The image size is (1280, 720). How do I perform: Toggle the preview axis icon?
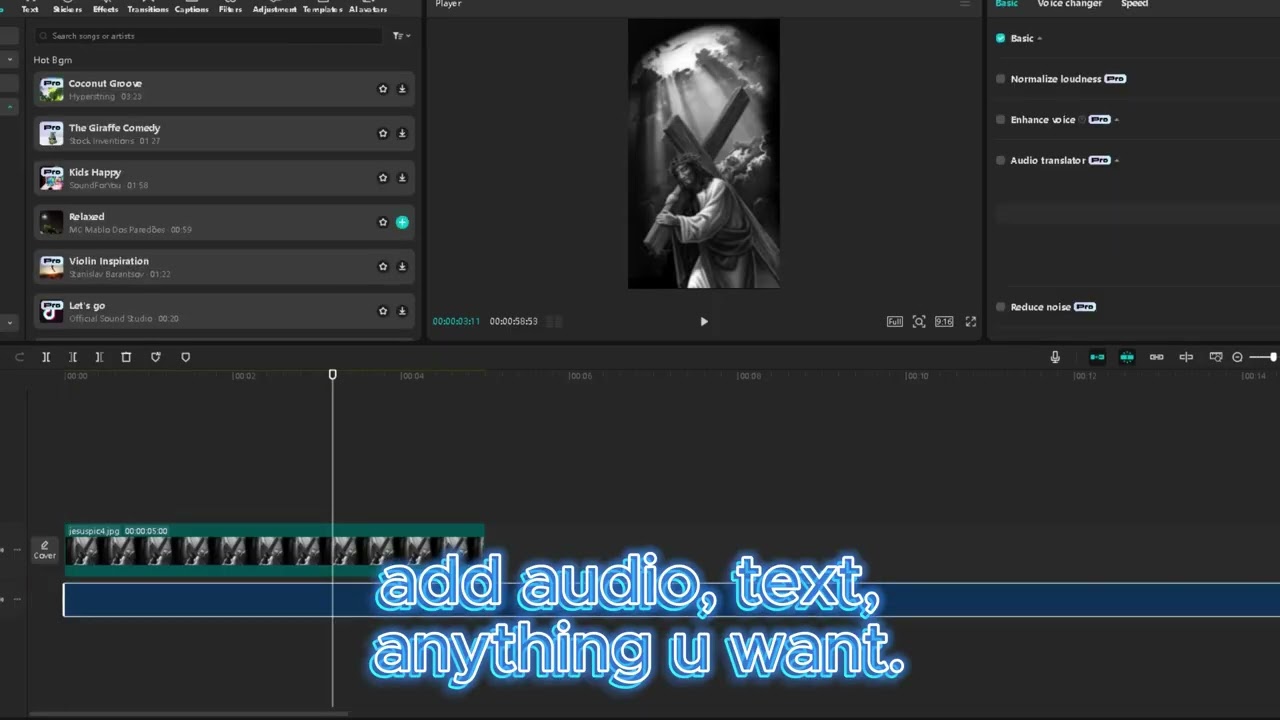[x=1186, y=357]
